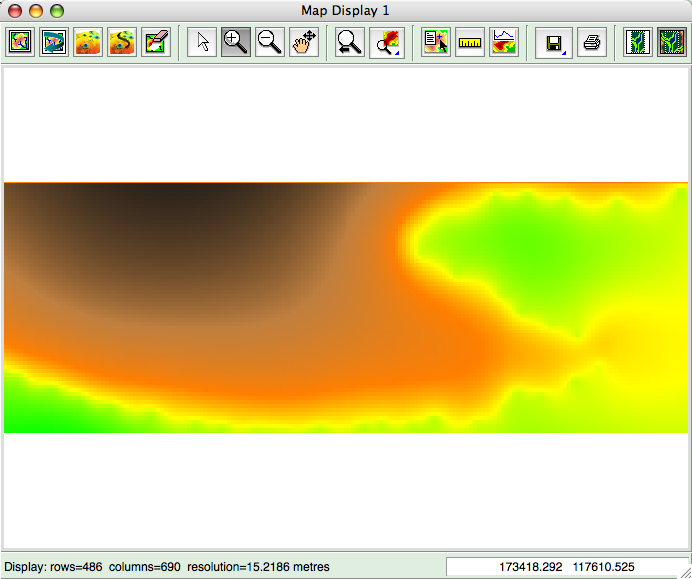Click the last toolbar map geometry icon
The image size is (692, 579).
tap(671, 42)
